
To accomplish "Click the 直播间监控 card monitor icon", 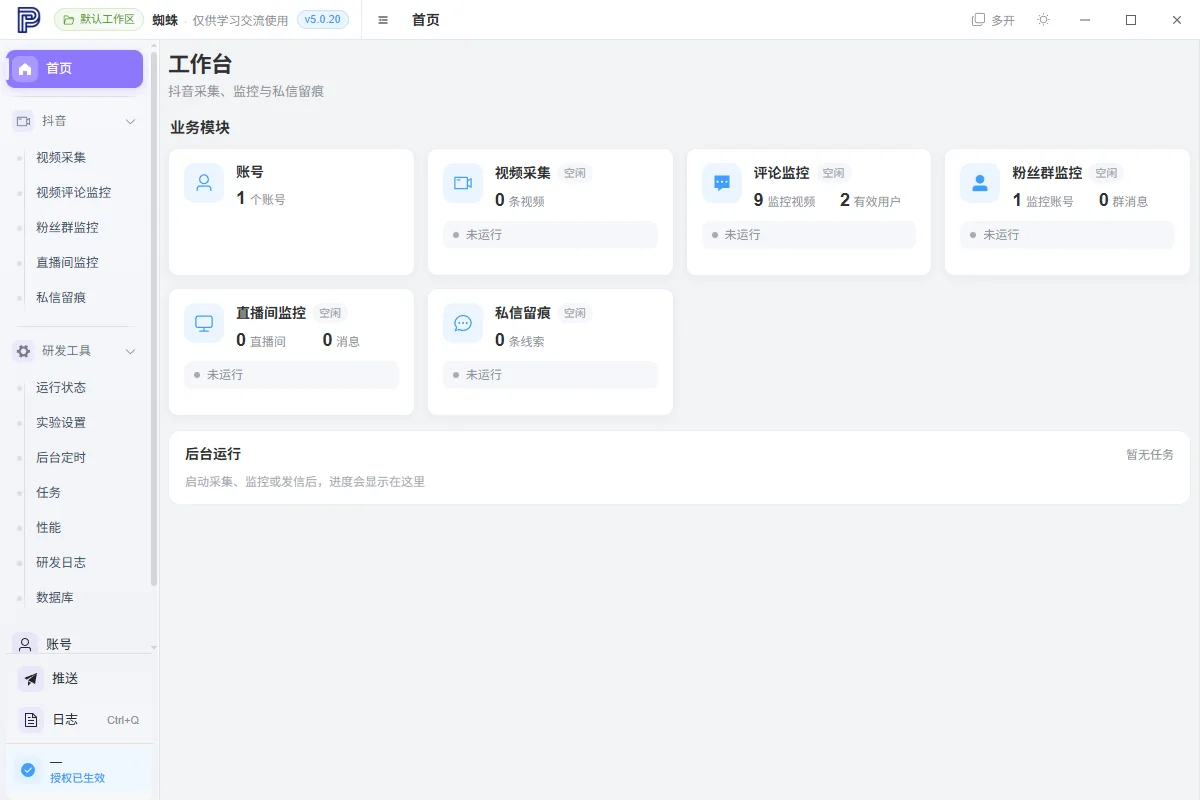I will coord(204,323).
